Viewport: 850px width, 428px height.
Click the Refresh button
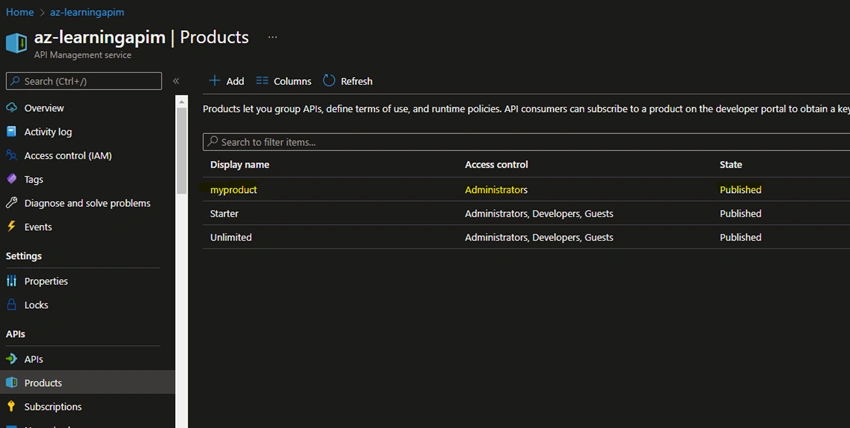pos(347,81)
